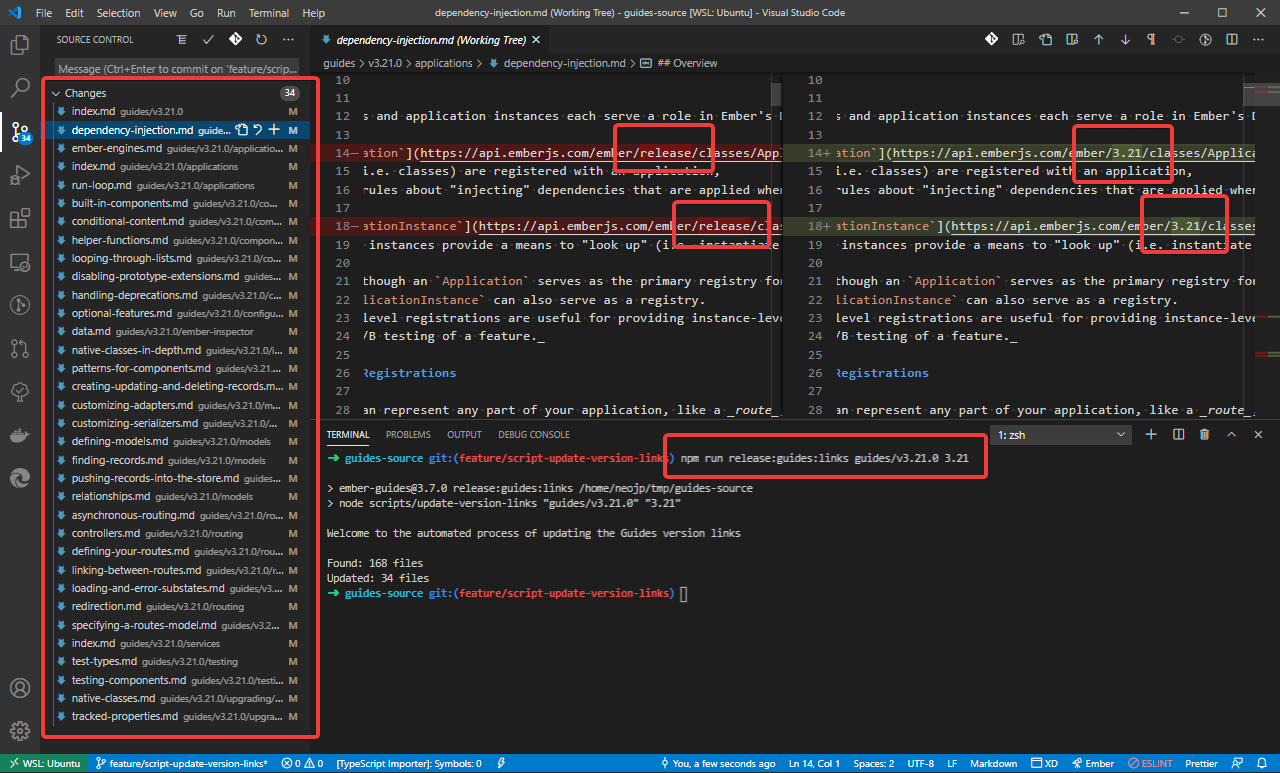The image size is (1280, 773).
Task: Open the Accounts menu
Action: click(x=19, y=688)
